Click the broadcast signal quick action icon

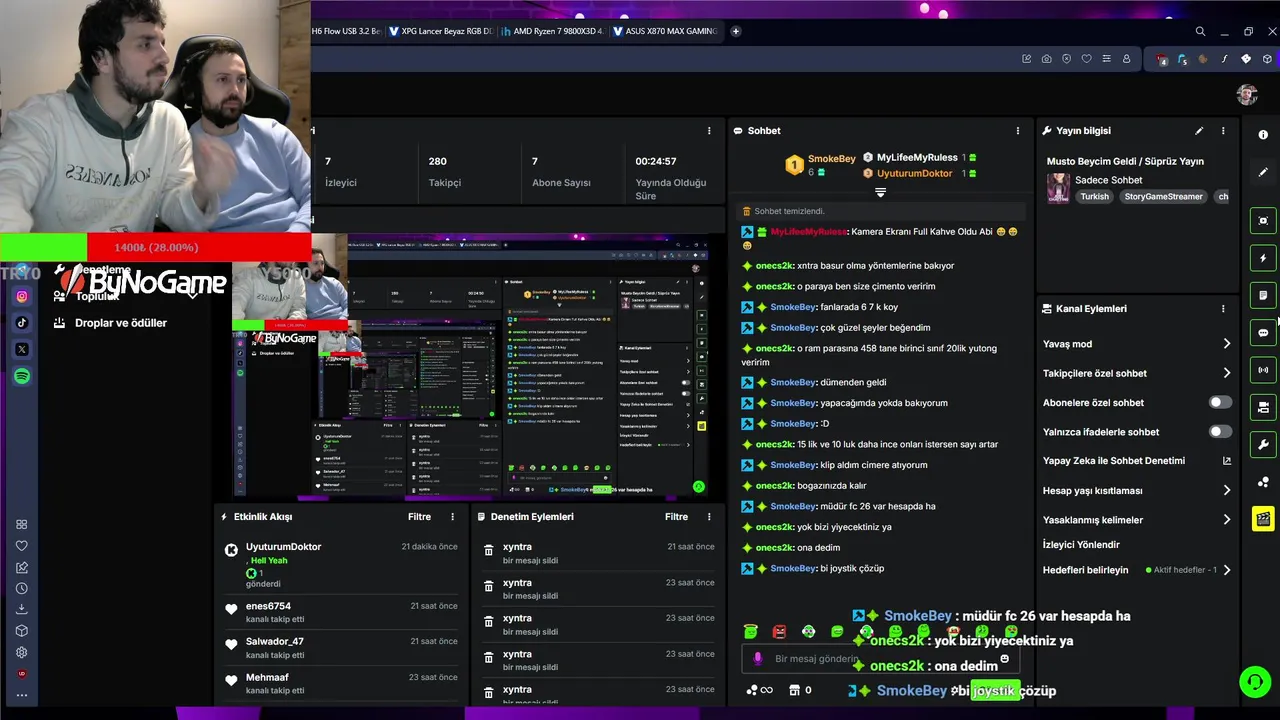(1263, 370)
